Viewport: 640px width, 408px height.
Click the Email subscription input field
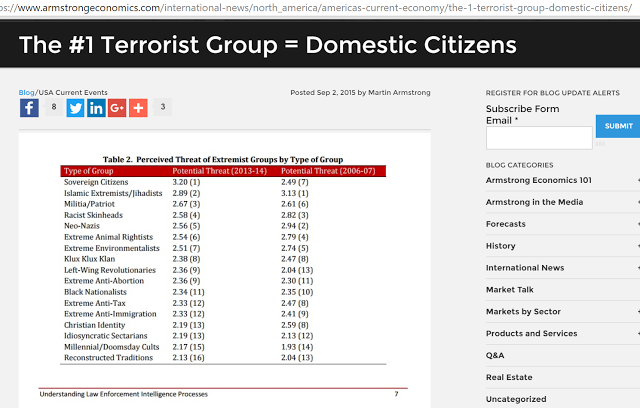[x=539, y=138]
